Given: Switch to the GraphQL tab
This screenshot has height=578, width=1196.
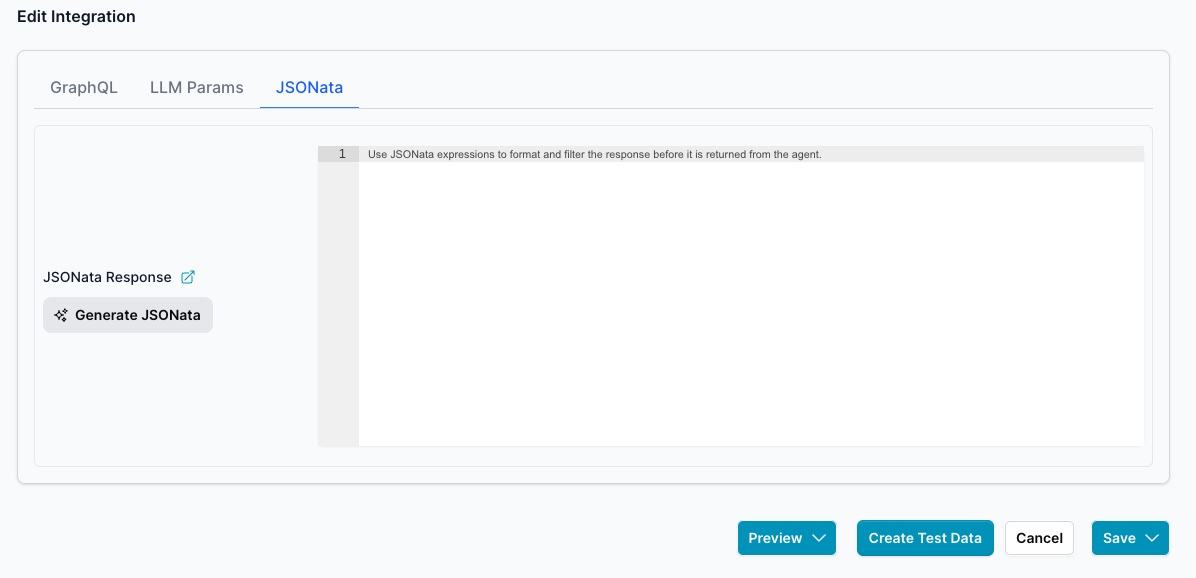Looking at the screenshot, I should [x=84, y=87].
